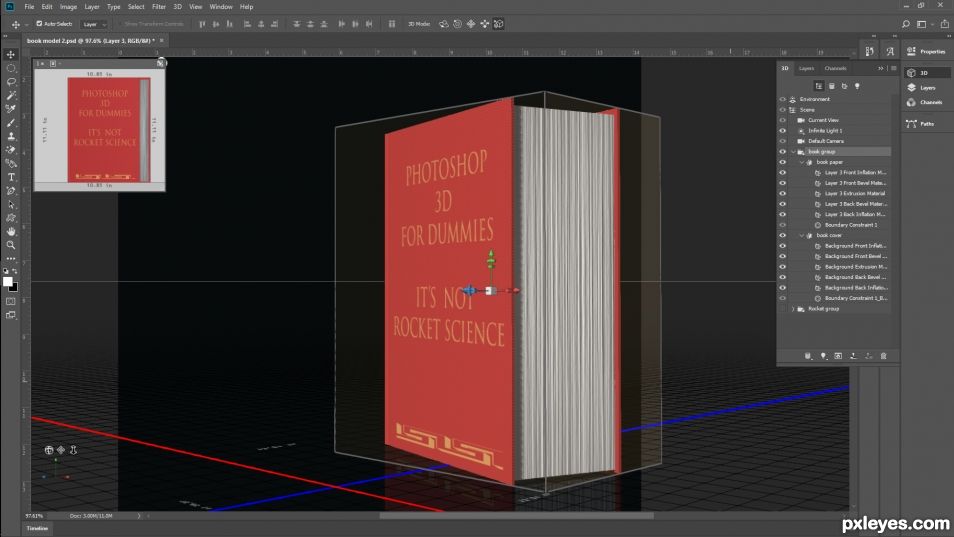954x537 pixels.
Task: Collapse 3D panel with double arrows
Action: [x=880, y=68]
